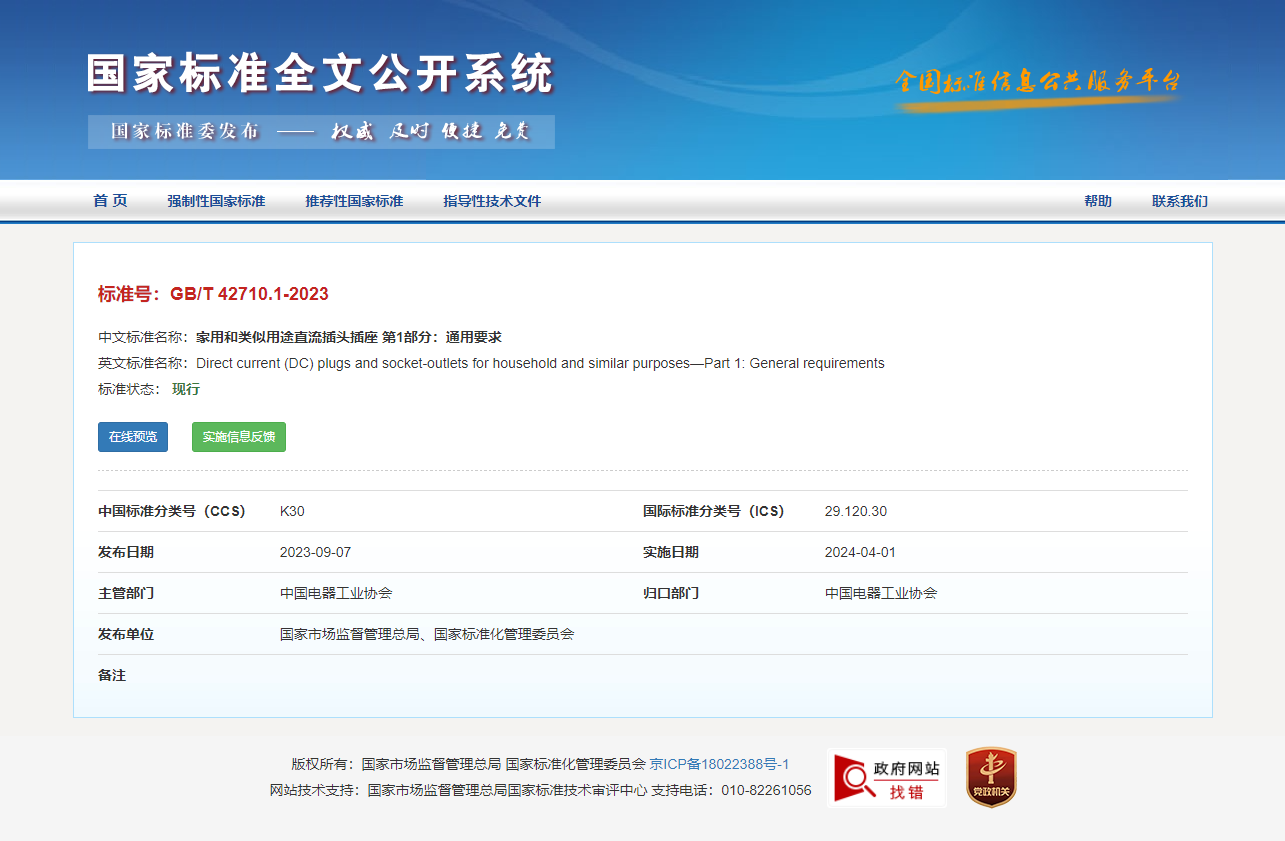Open the 首页 navigation item
Screen dimensions: 1285x841
pos(111,201)
